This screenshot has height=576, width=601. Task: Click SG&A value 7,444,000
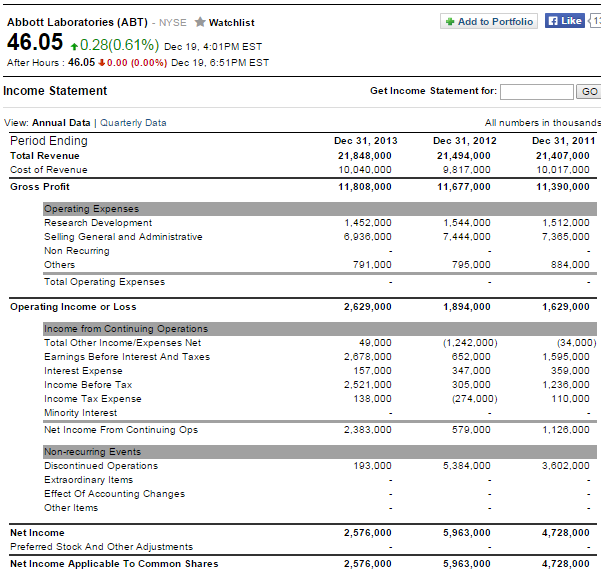coord(466,237)
